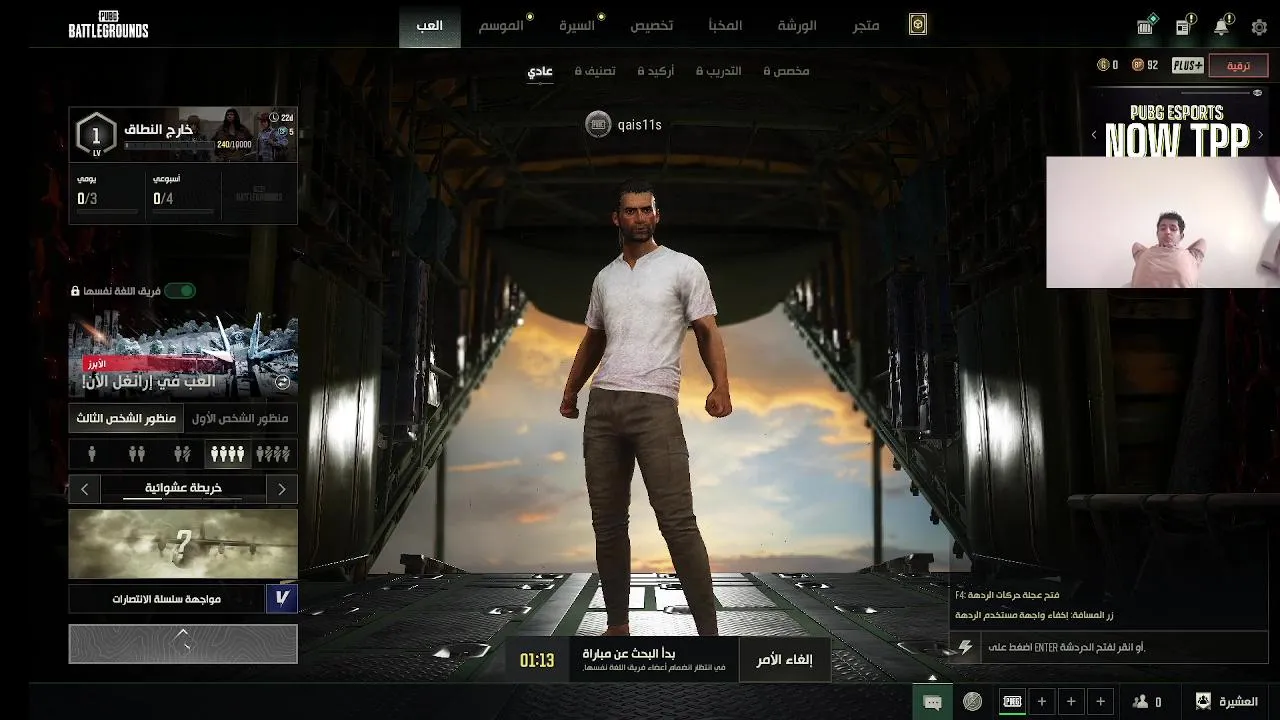Click refresh icon on featured Erangel banner
This screenshot has height=720, width=1280.
point(283,382)
